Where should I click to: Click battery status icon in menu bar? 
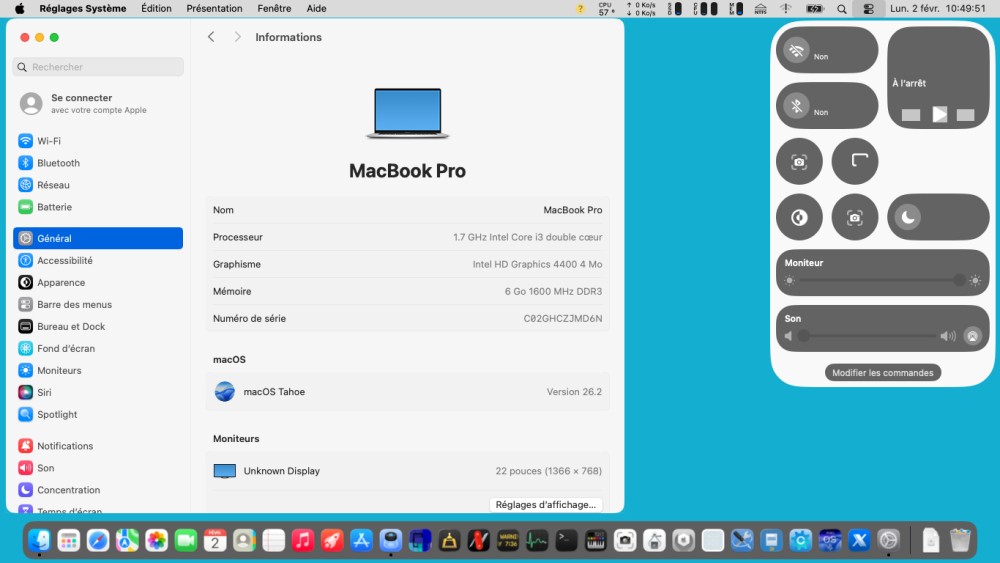coord(814,9)
